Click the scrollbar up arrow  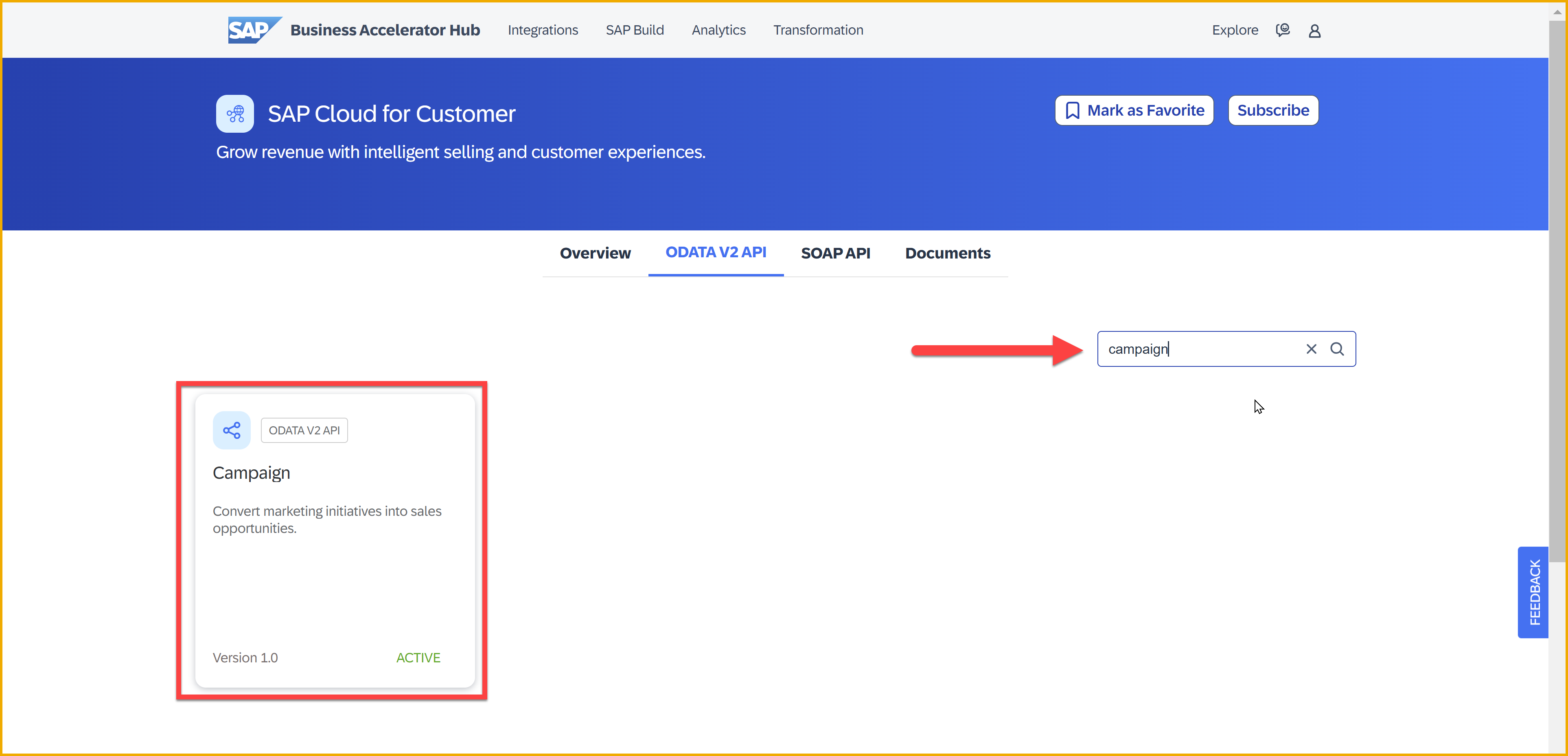point(1558,11)
